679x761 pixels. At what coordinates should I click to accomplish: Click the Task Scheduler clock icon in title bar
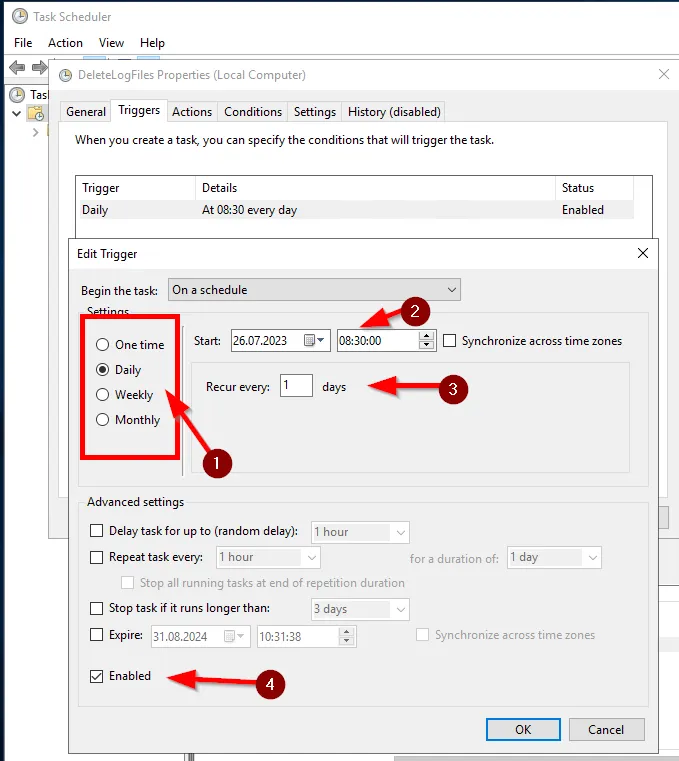(x=19, y=17)
